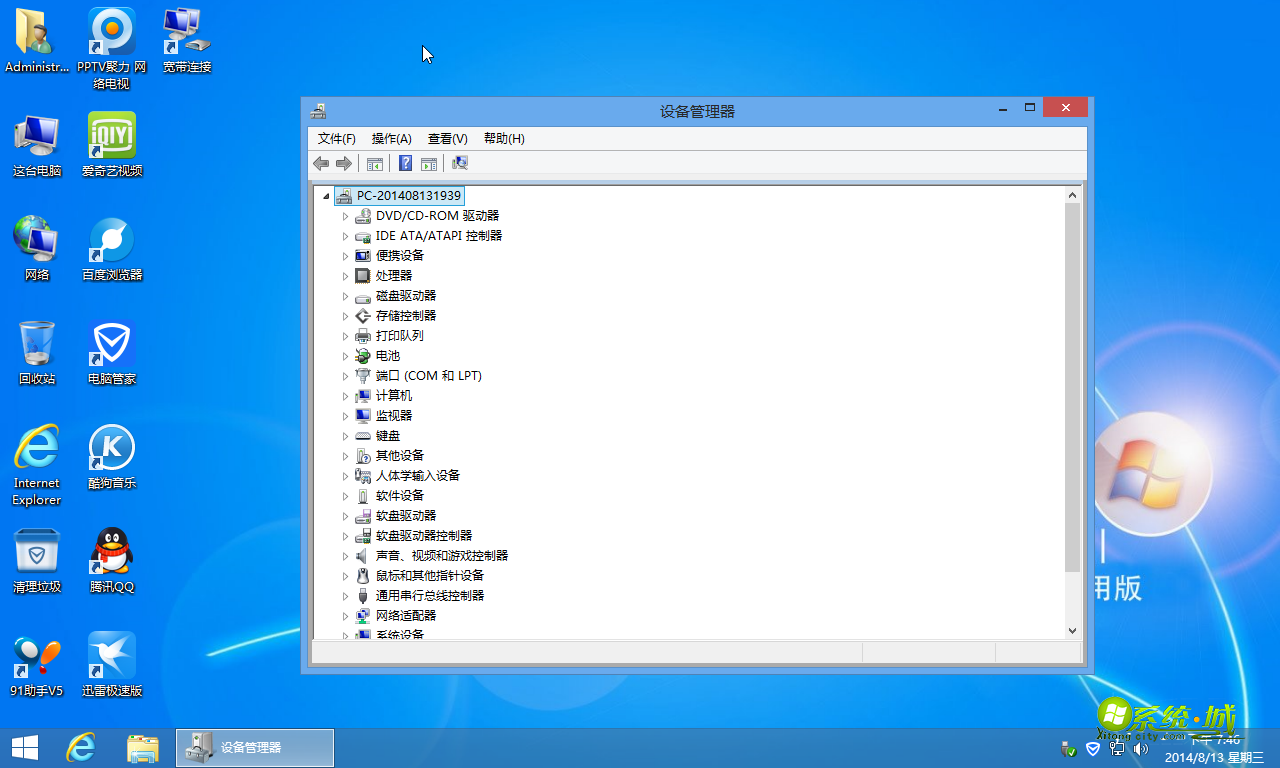This screenshot has height=768, width=1280.
Task: Click the volume speaker icon in system tray
Action: [x=1141, y=747]
